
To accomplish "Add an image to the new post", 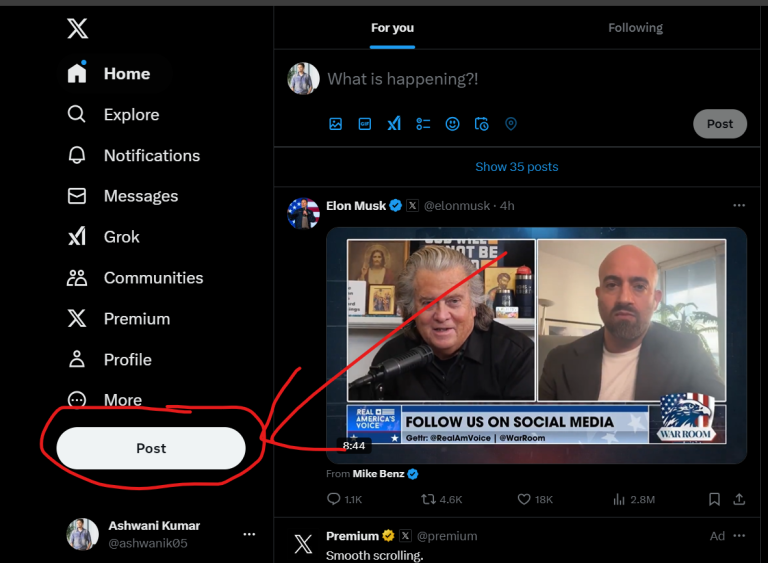I will pyautogui.click(x=336, y=124).
